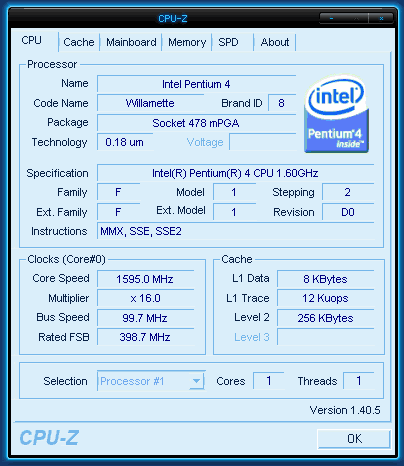
Task: Click the Version 1.40.5 text
Action: pos(345,410)
